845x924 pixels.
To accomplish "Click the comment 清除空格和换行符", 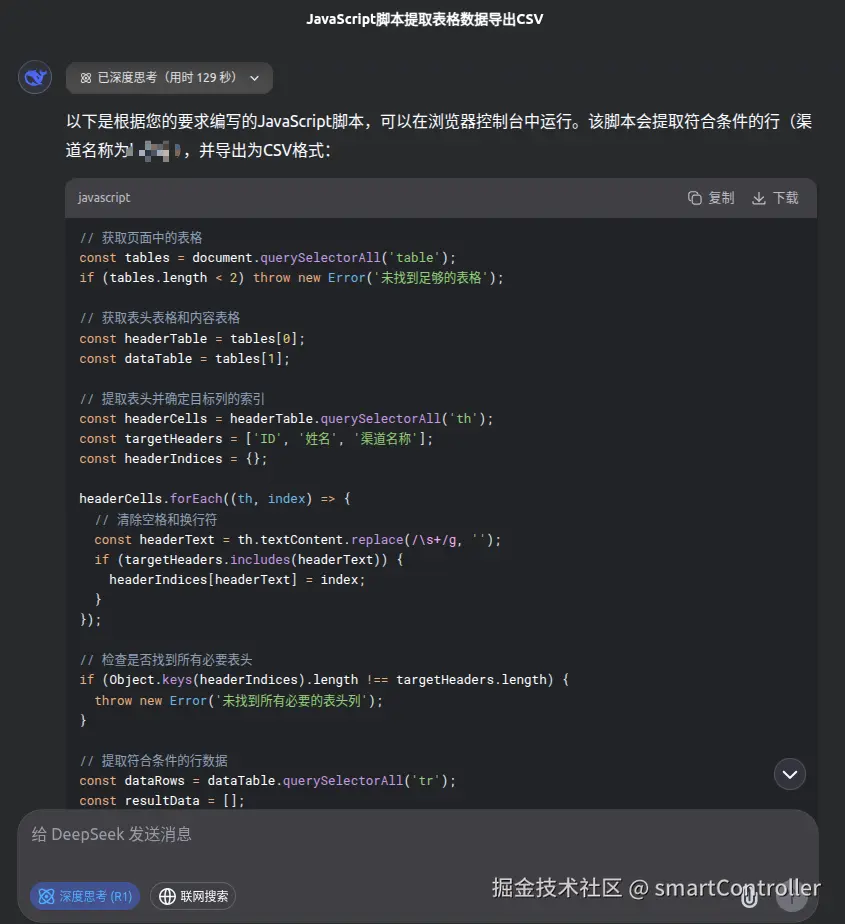I will pos(156,519).
